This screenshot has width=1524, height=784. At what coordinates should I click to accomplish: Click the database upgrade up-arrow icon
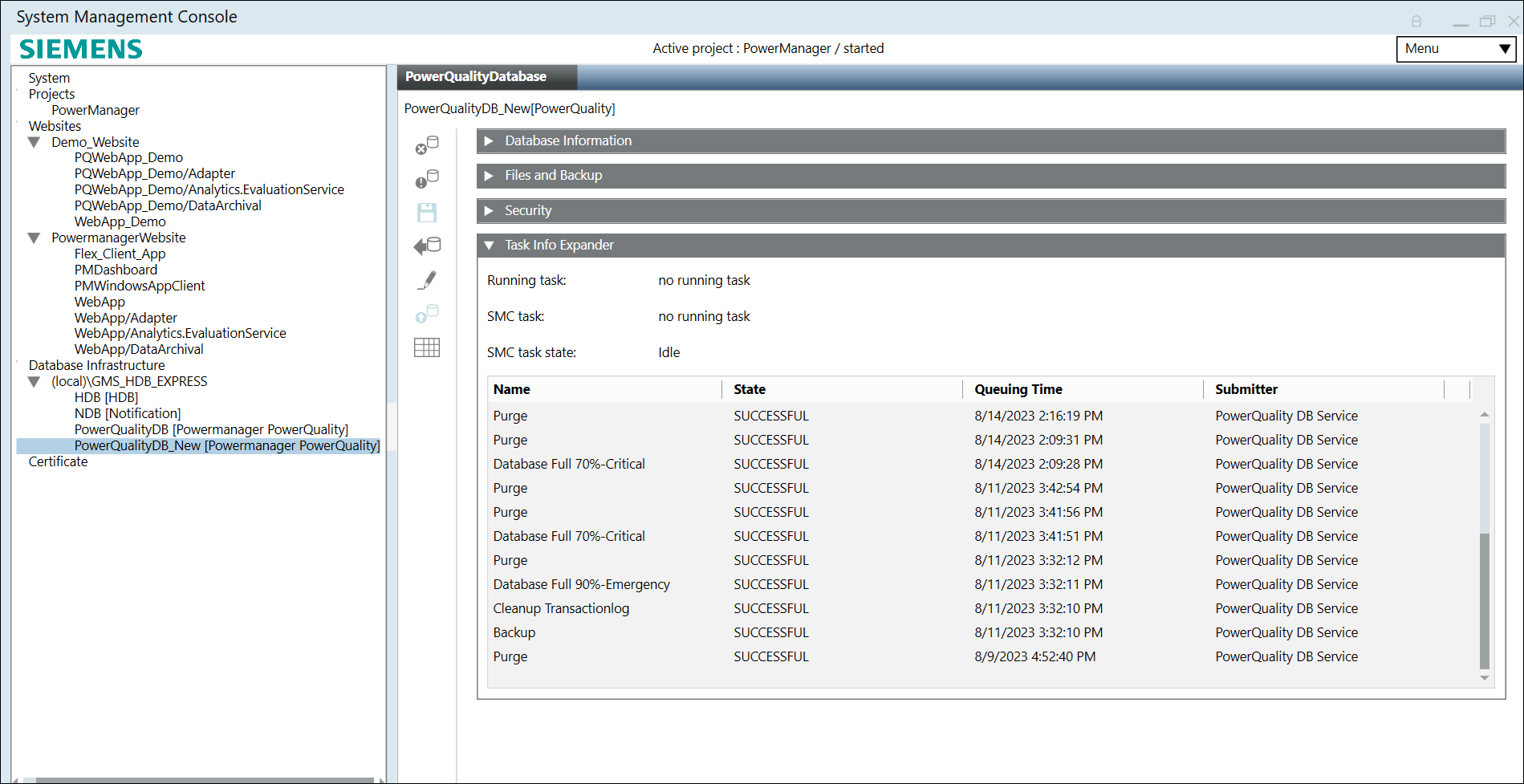427,314
